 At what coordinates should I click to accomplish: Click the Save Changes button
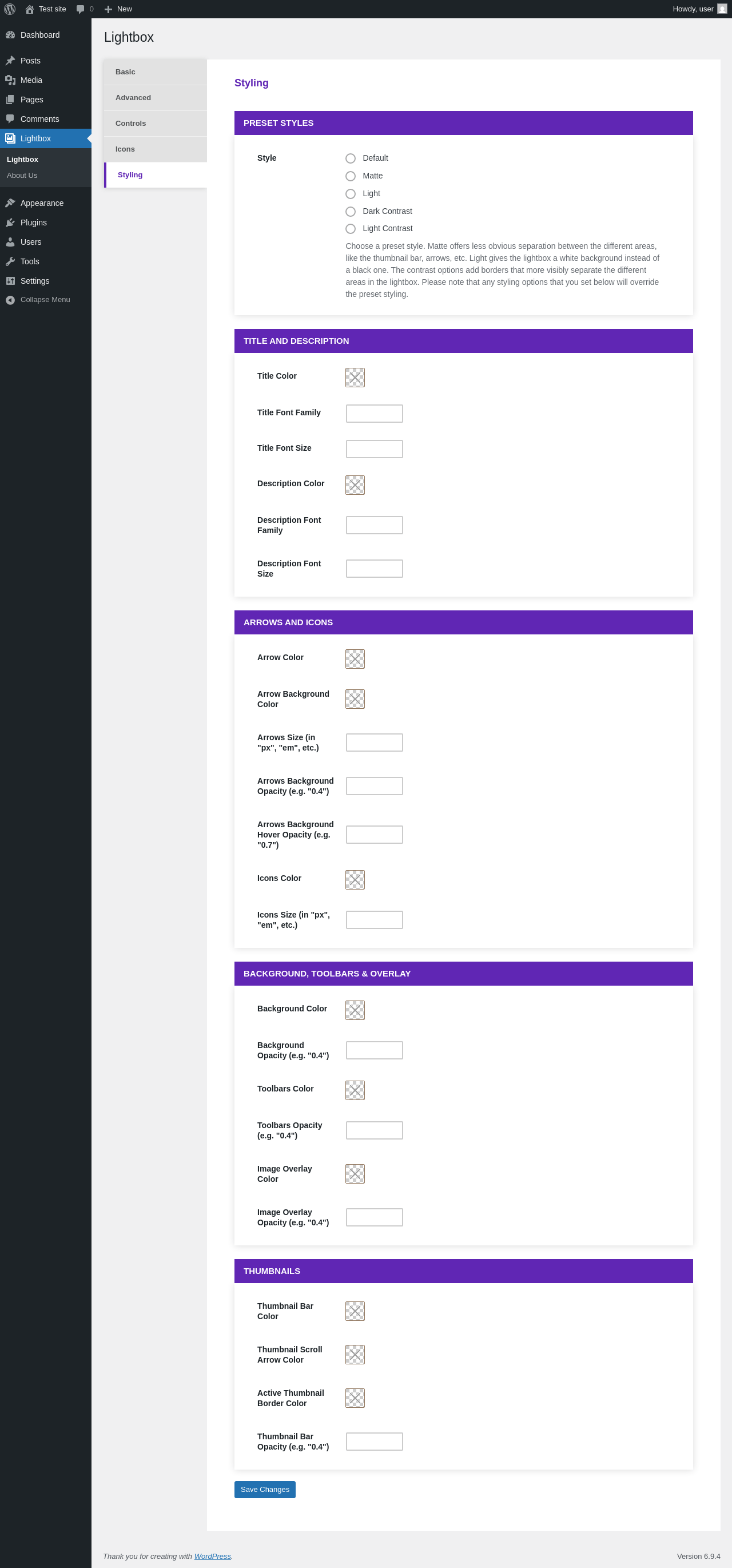265,1489
